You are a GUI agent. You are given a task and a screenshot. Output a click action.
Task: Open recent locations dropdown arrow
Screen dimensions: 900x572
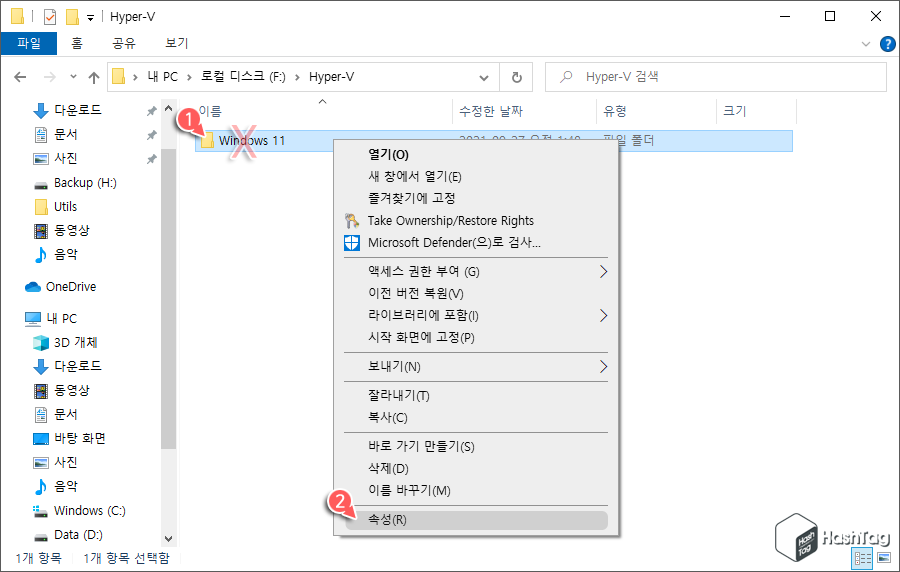73,77
